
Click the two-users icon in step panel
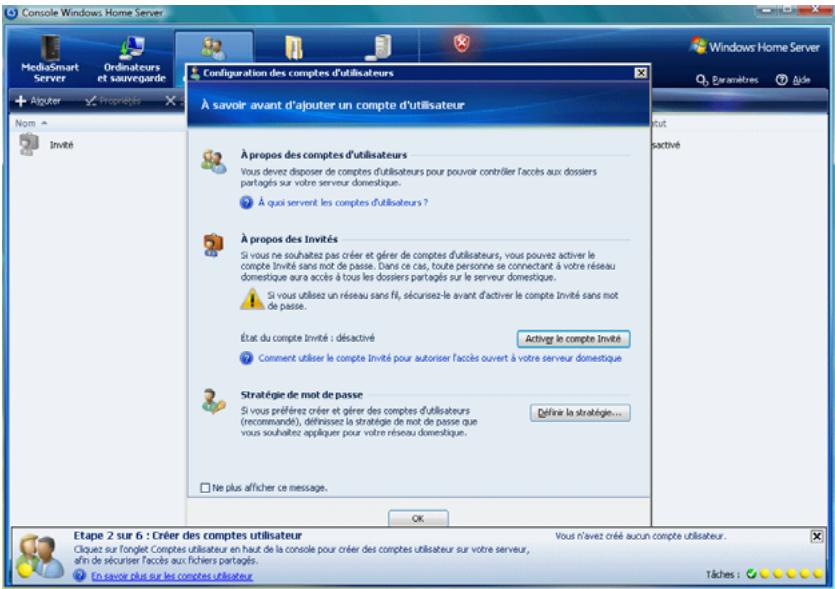pos(39,557)
